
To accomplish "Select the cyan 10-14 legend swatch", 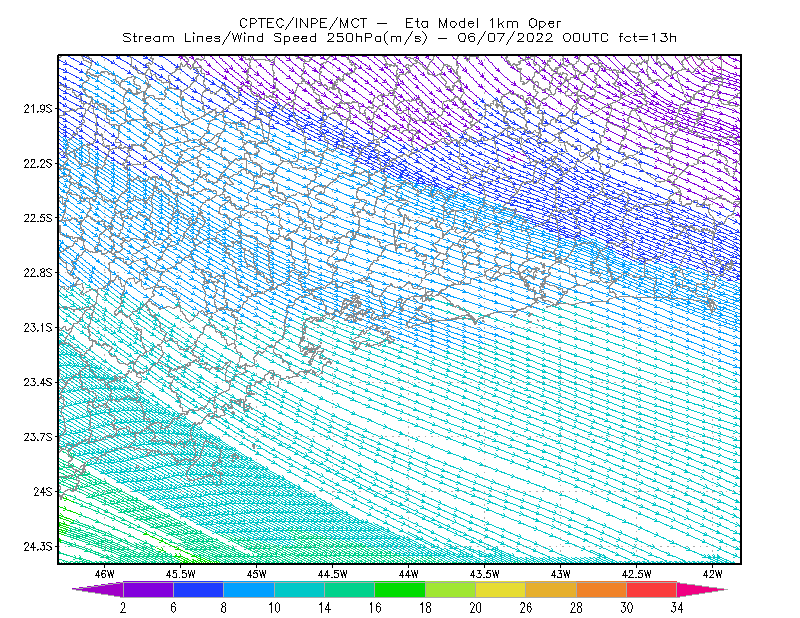I will click(x=299, y=589).
